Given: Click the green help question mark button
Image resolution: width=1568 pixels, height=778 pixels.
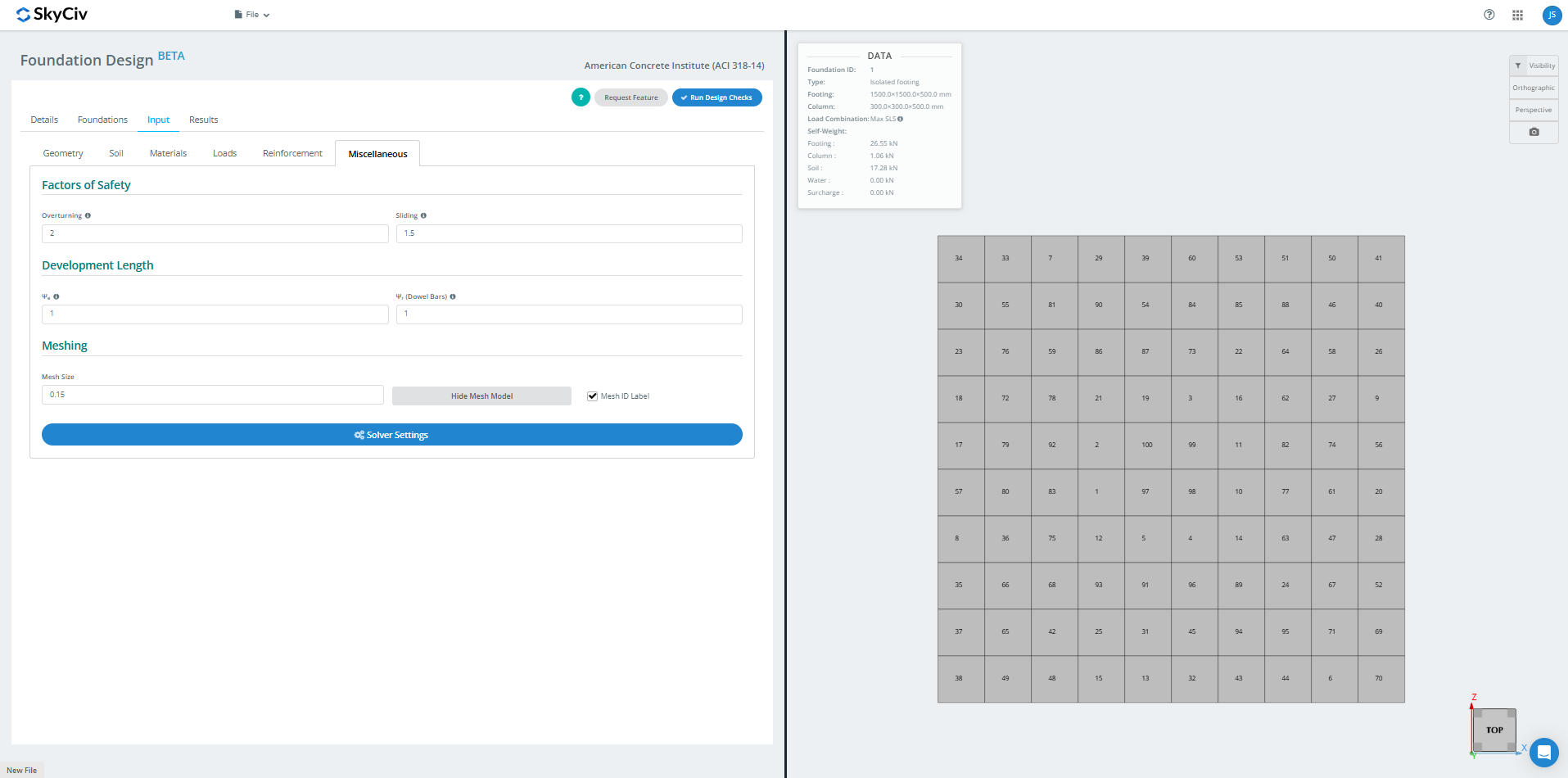Looking at the screenshot, I should tap(581, 97).
